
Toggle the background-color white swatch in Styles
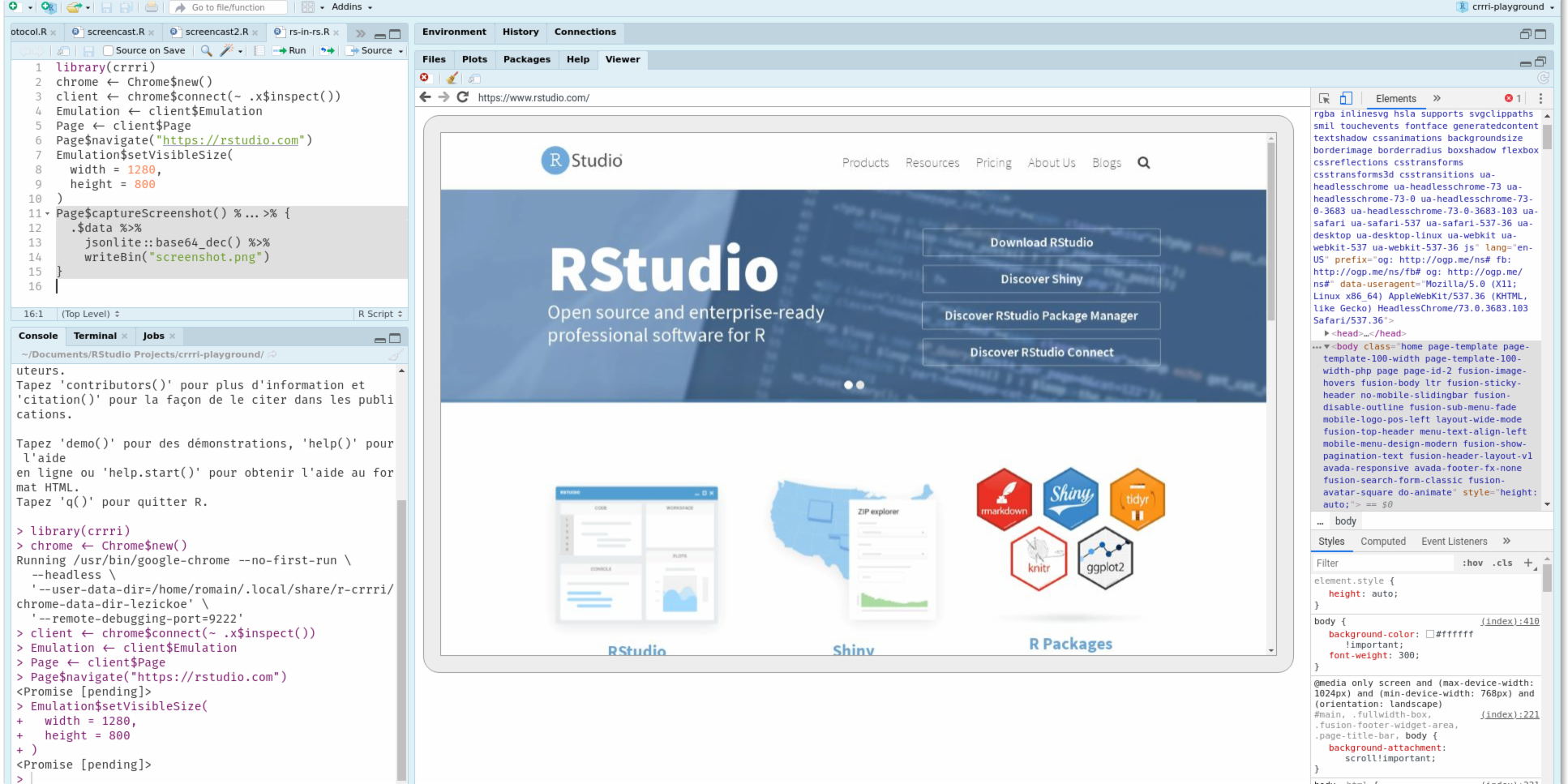pyautogui.click(x=1430, y=635)
